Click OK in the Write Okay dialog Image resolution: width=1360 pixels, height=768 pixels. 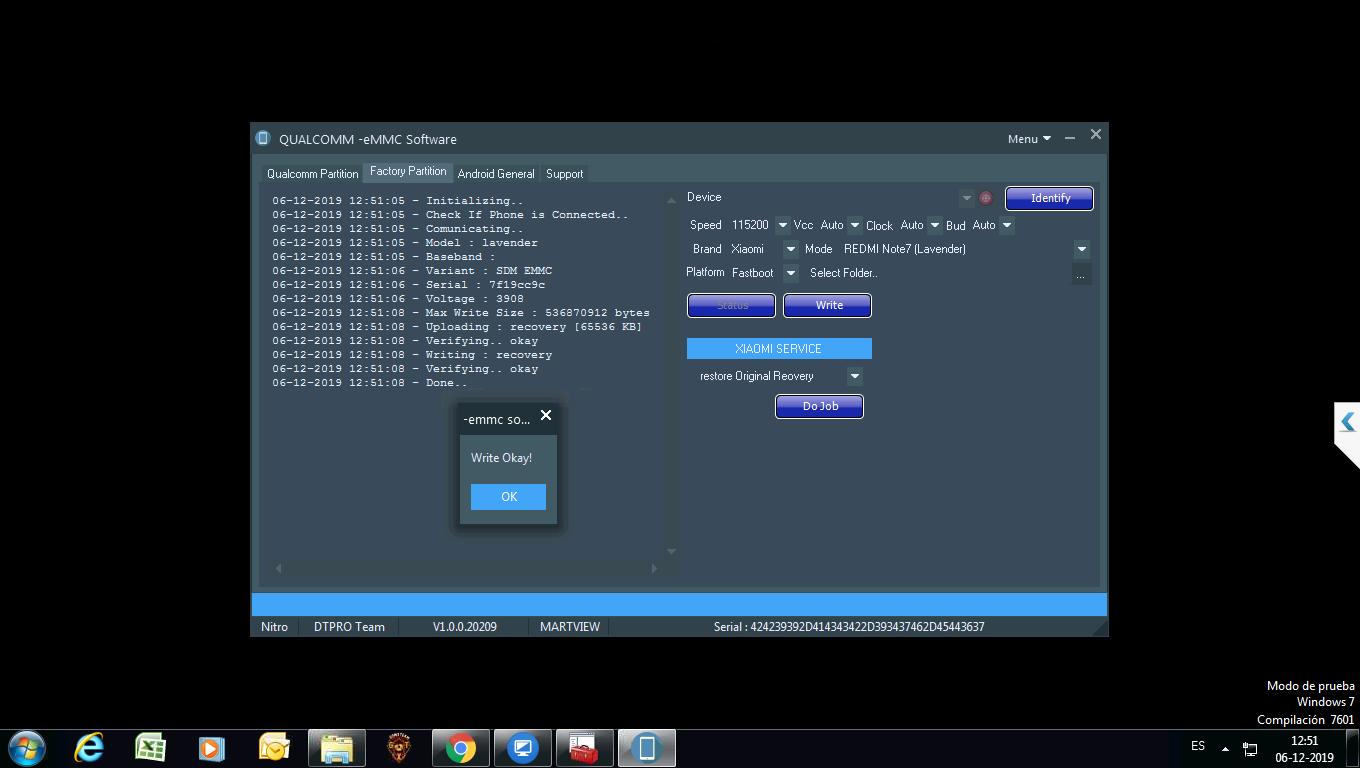click(x=508, y=497)
